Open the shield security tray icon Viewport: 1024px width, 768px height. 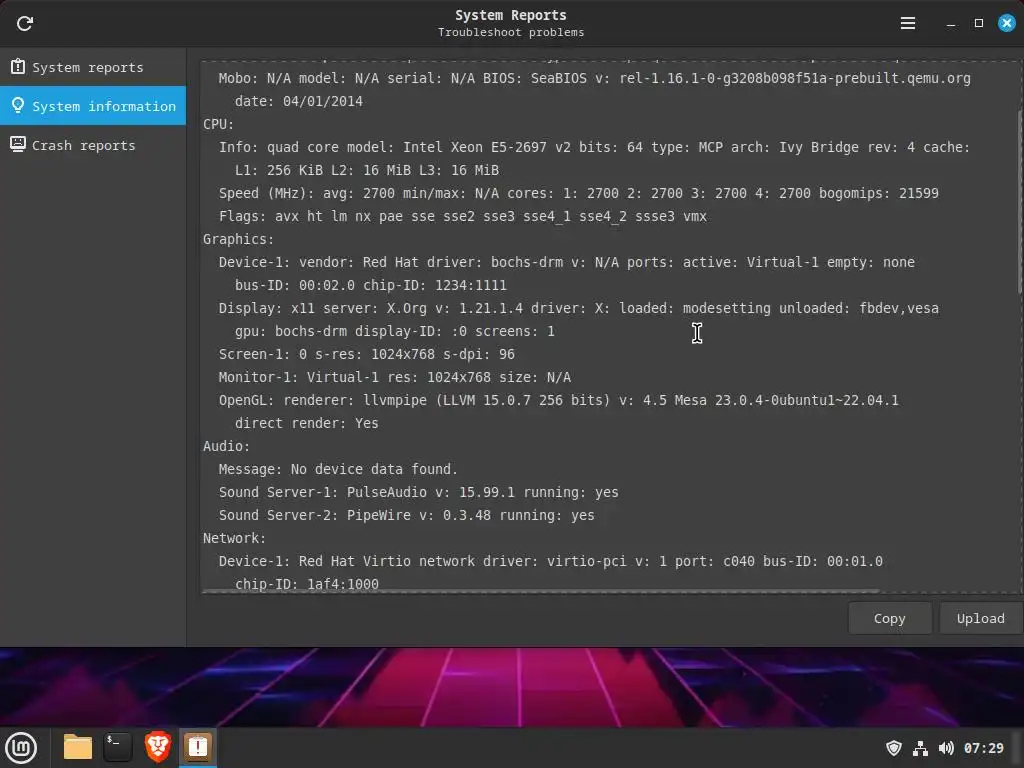pos(893,748)
